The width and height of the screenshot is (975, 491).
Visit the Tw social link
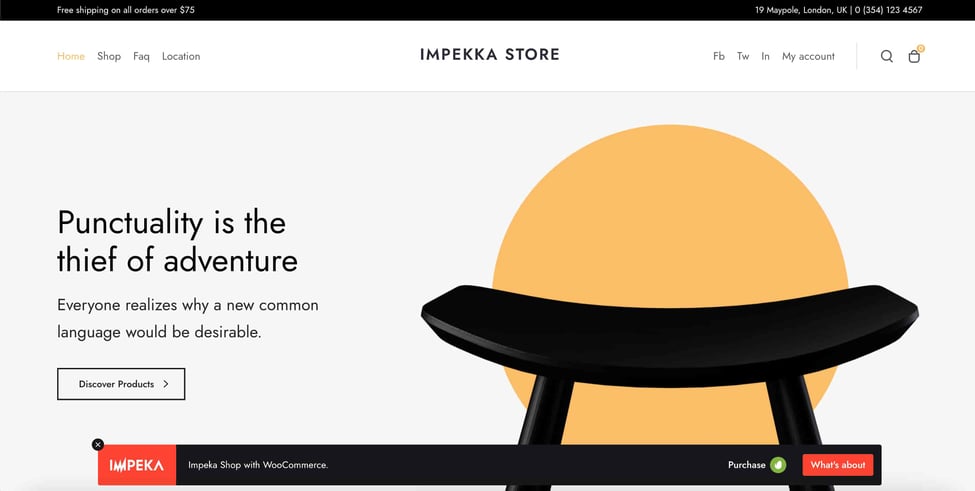click(743, 57)
